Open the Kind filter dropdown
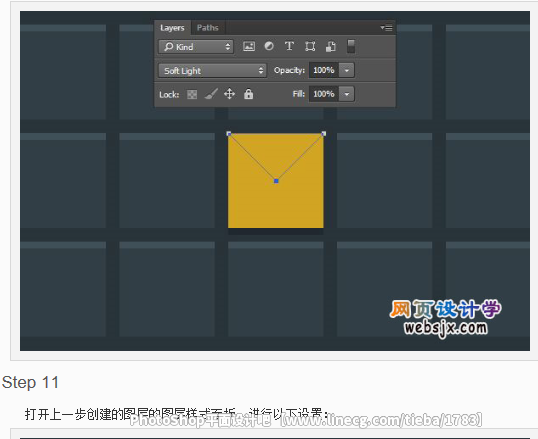Viewport: 538px width, 439px height. click(x=196, y=47)
